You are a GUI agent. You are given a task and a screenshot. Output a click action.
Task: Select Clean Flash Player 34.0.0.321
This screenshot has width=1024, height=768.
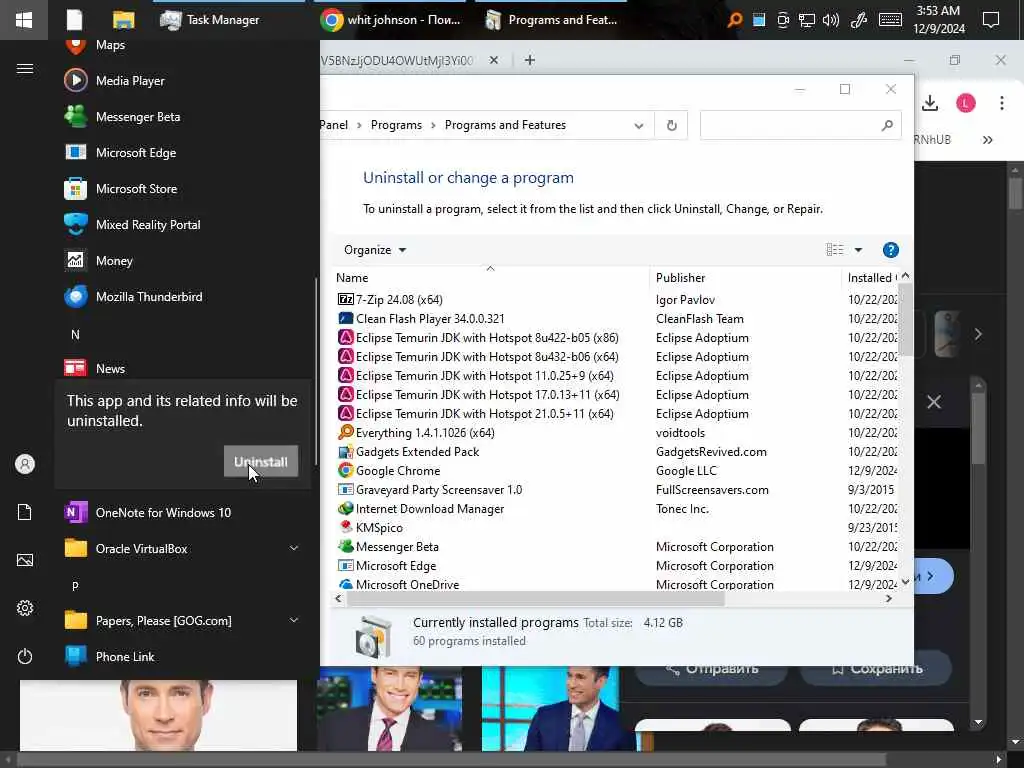[x=430, y=319]
